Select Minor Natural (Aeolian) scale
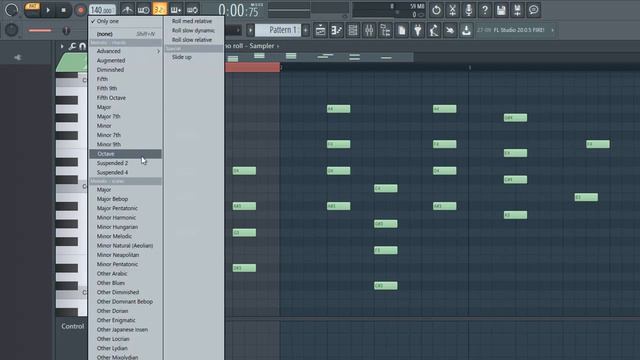Image resolution: width=640 pixels, height=360 pixels. click(125, 246)
